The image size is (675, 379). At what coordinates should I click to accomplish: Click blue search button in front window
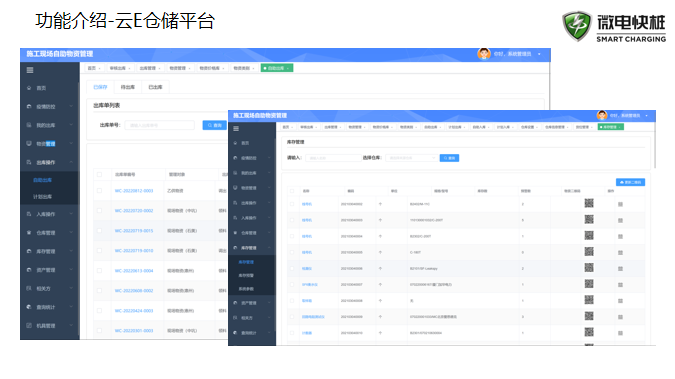[x=449, y=158]
